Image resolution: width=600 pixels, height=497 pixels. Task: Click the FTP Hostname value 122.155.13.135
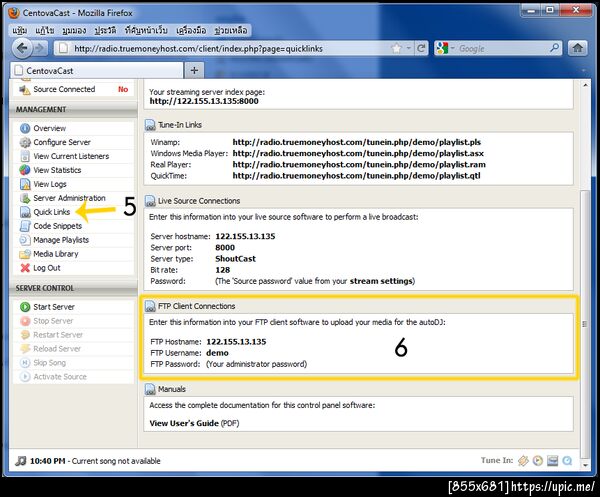[236, 342]
